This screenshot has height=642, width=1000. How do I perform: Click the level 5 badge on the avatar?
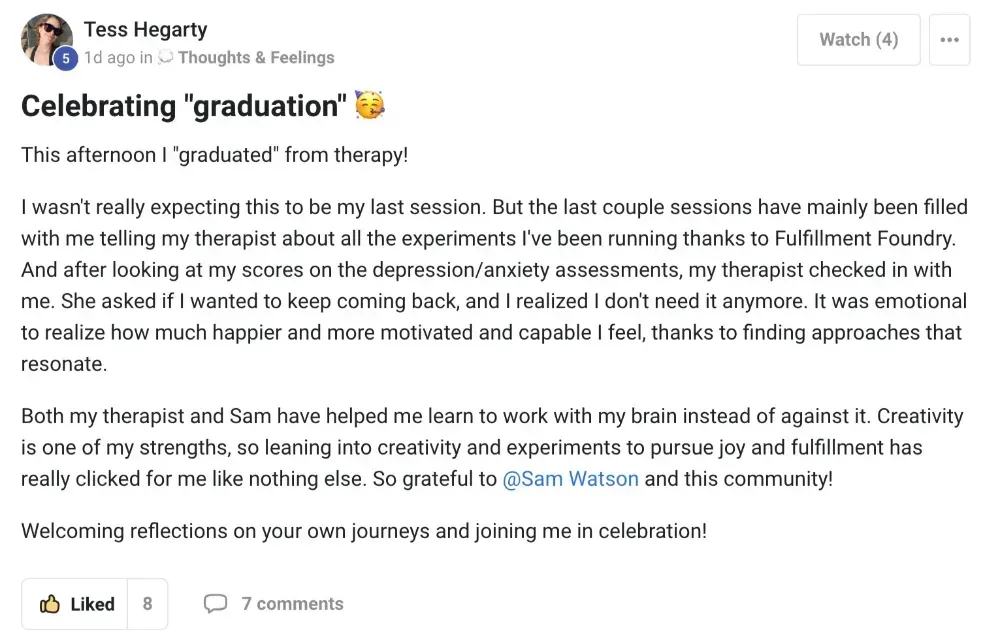tap(65, 59)
